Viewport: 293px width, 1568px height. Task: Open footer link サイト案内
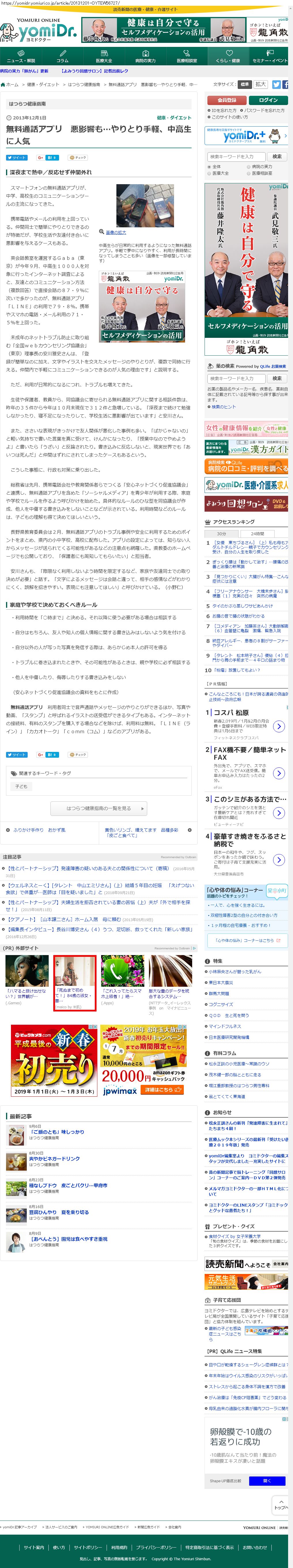click(x=34, y=1547)
